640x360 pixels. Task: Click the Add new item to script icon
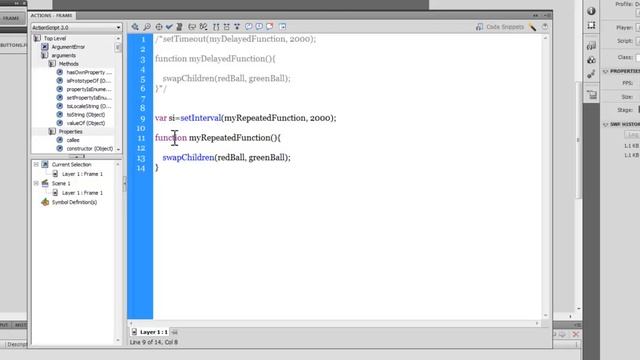click(x=135, y=27)
